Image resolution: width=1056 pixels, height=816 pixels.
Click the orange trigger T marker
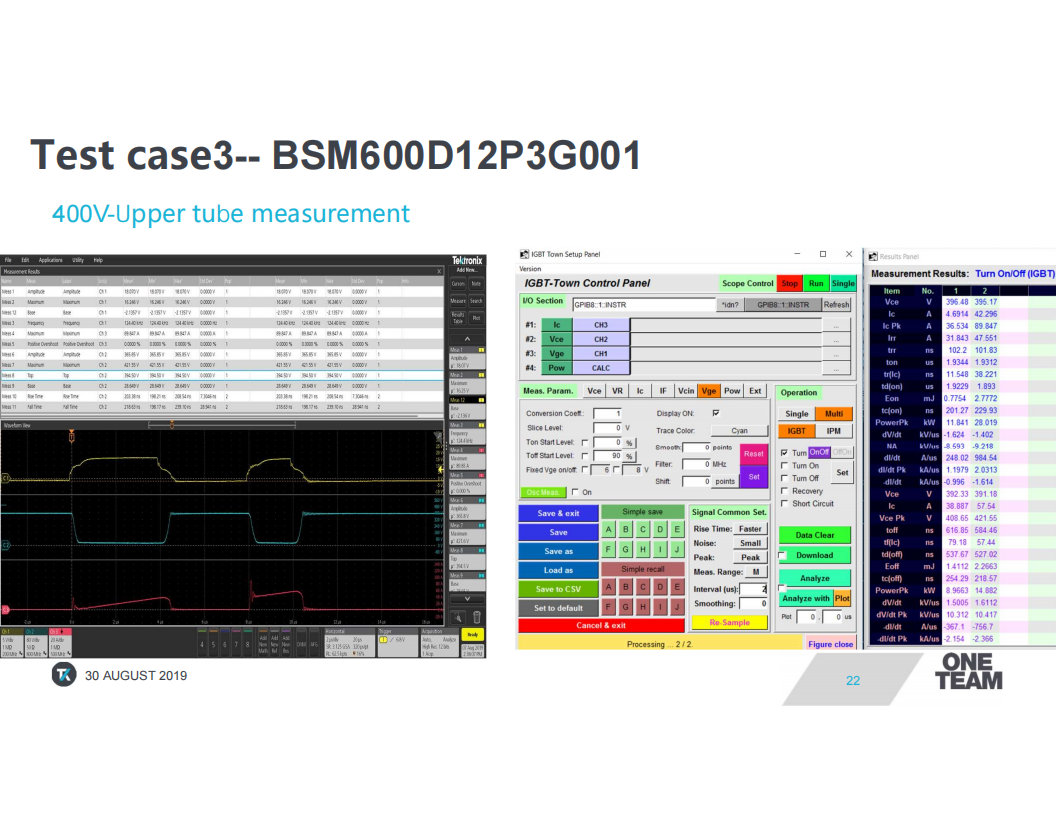[x=71, y=436]
